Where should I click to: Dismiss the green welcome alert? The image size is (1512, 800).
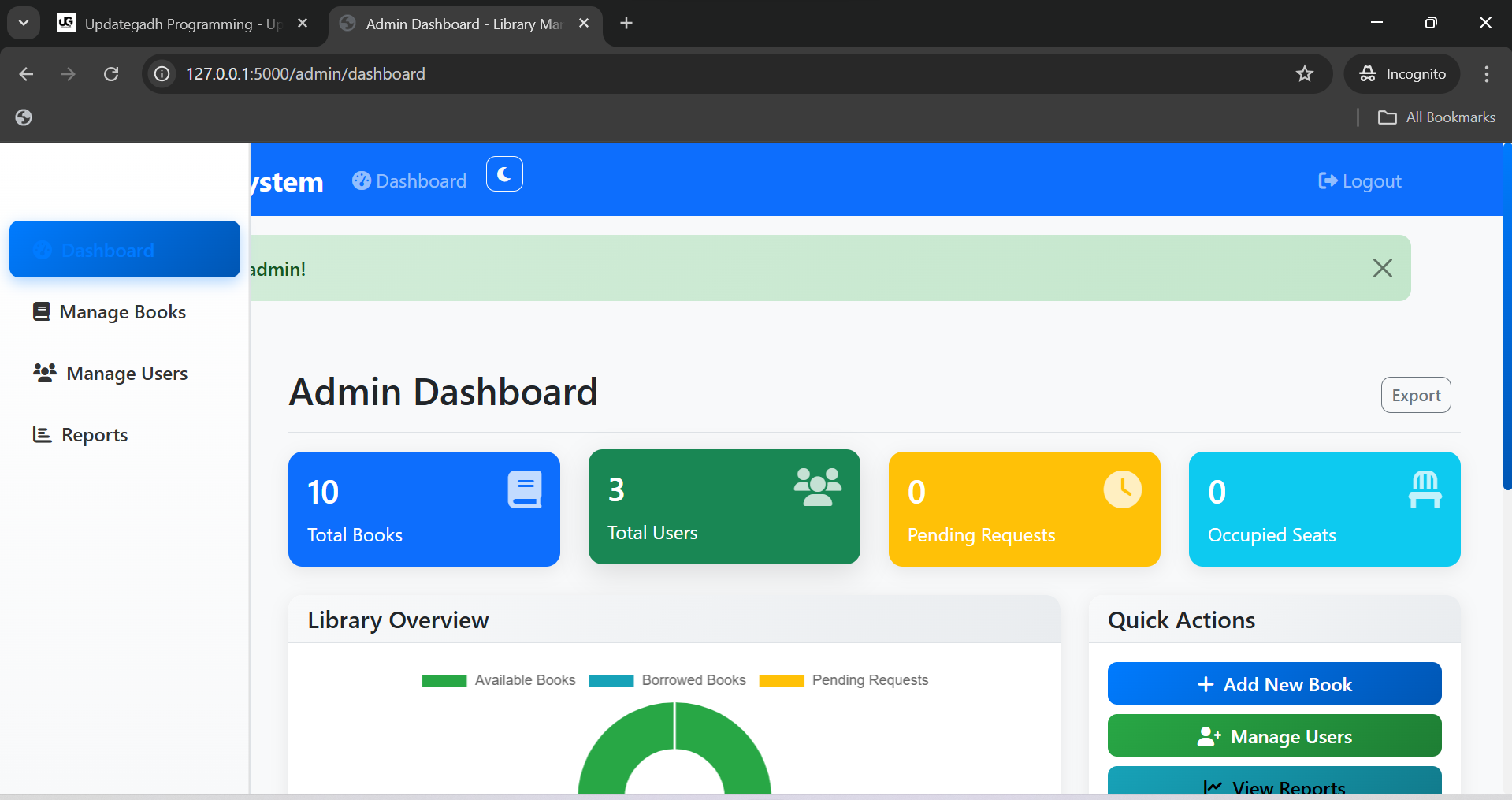pos(1382,268)
